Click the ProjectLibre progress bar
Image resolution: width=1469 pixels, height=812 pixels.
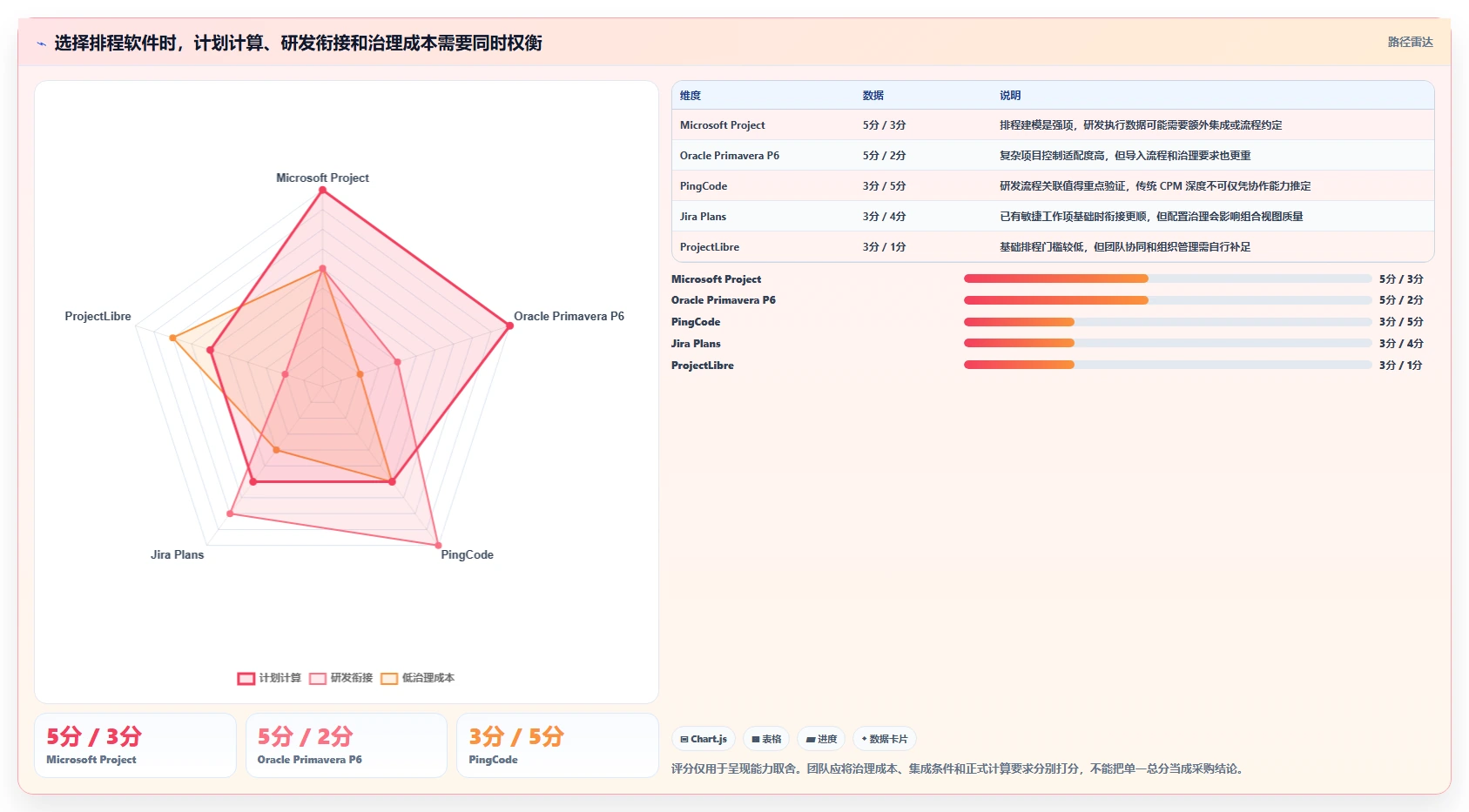point(1168,365)
